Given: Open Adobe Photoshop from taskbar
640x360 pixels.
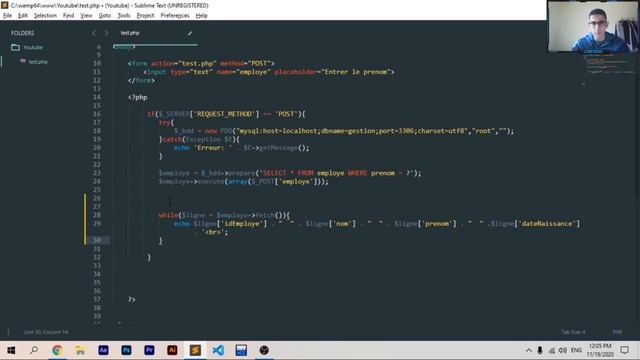Looking at the screenshot, I should (126, 350).
